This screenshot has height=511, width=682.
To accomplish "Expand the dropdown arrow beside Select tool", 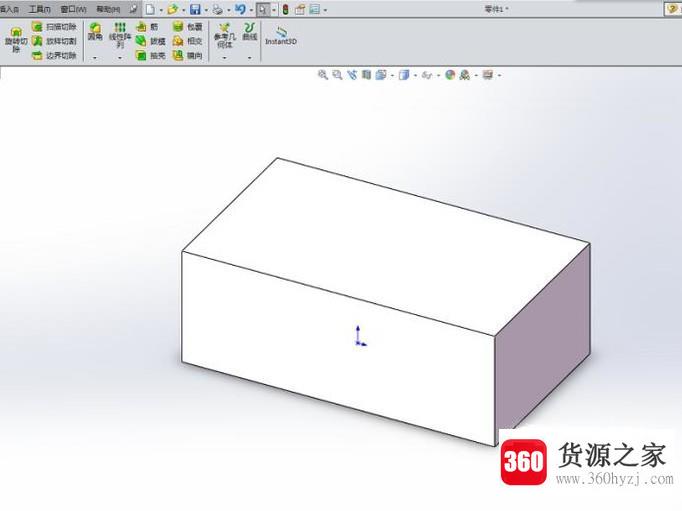I will point(274,10).
